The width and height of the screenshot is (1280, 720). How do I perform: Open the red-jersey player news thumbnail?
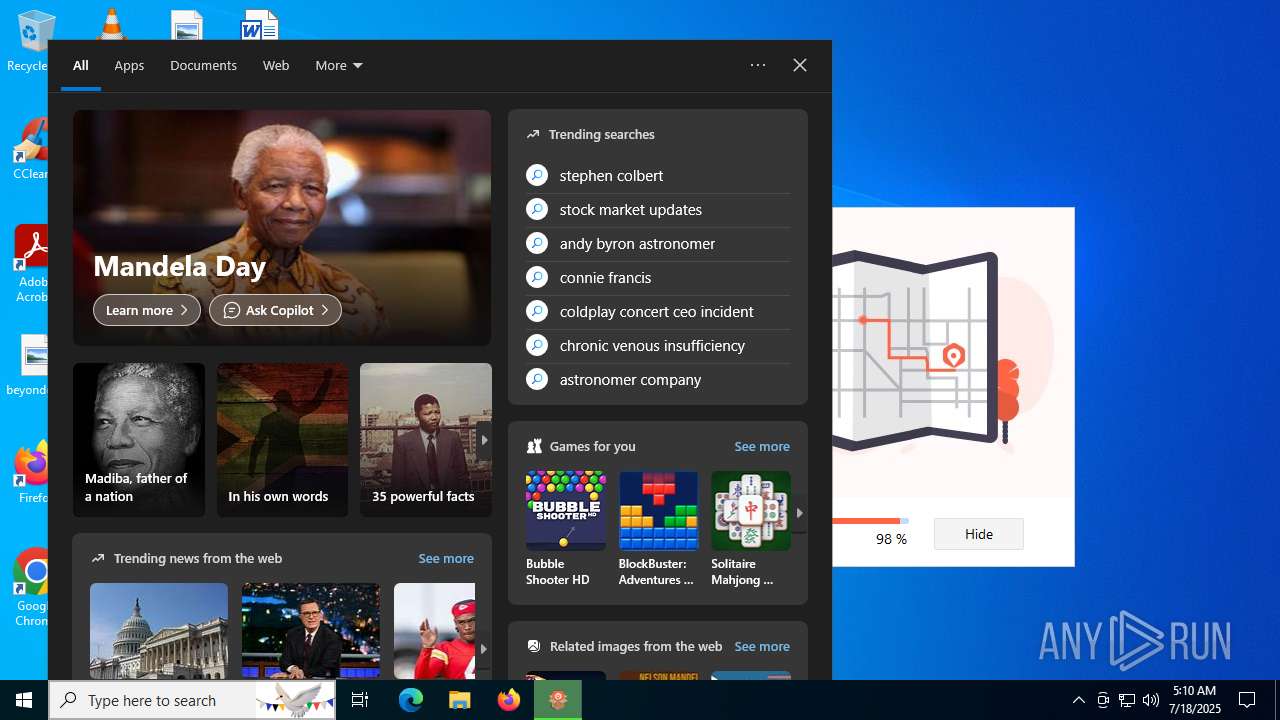tap(434, 631)
